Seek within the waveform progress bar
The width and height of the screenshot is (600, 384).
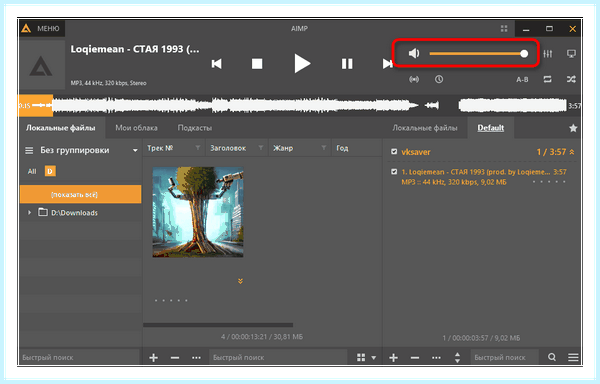(x=300, y=106)
